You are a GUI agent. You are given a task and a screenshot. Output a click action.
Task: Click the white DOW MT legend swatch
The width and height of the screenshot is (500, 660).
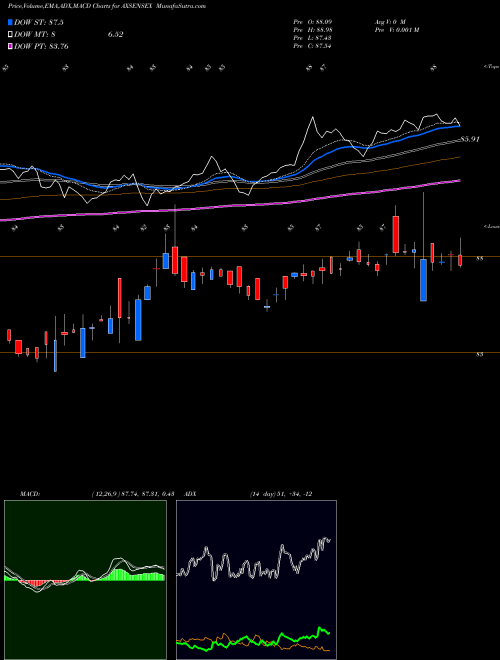[11, 34]
